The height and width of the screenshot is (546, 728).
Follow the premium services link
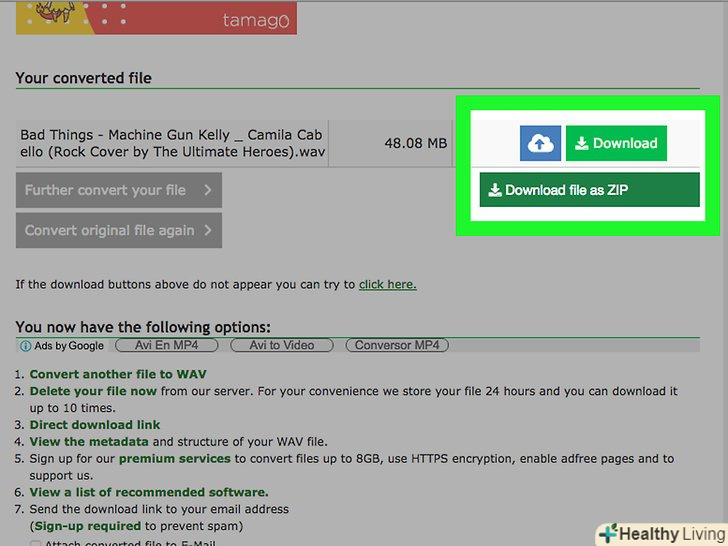tap(175, 459)
